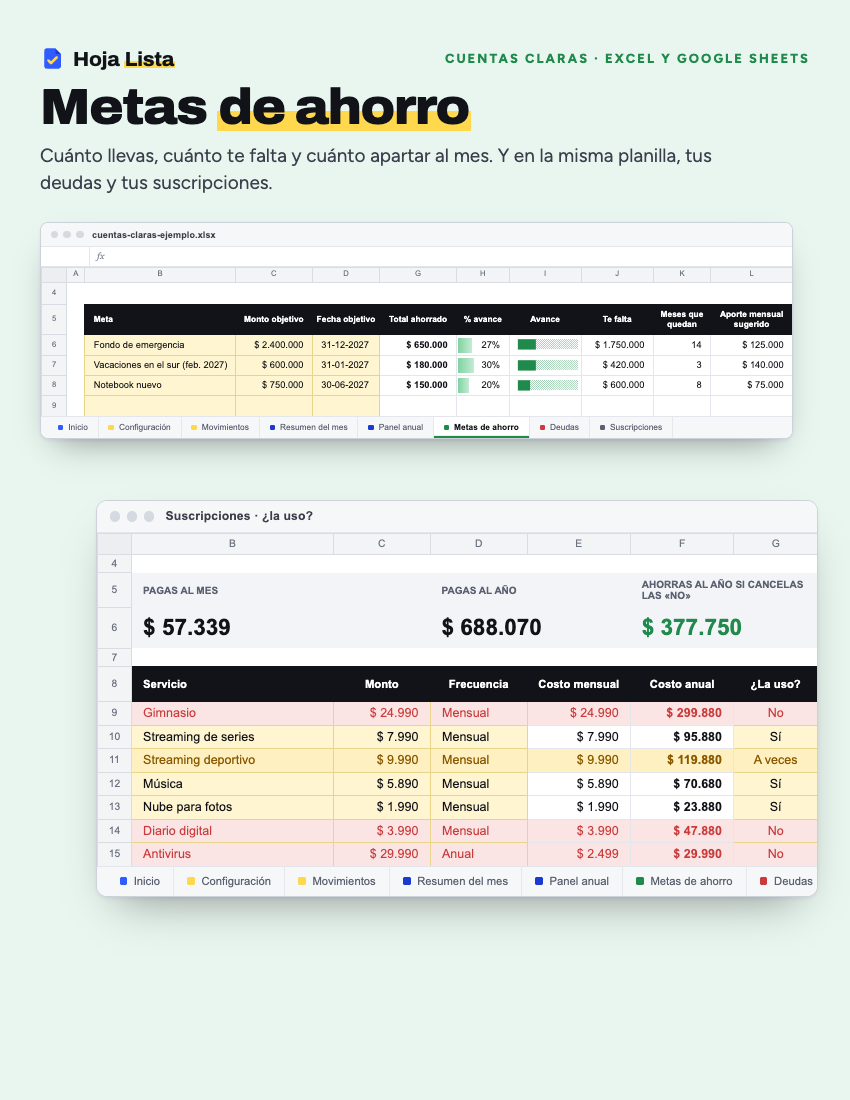Click the 'Costo anual' column header
Viewport: 850px width, 1100px height.
[x=682, y=684]
